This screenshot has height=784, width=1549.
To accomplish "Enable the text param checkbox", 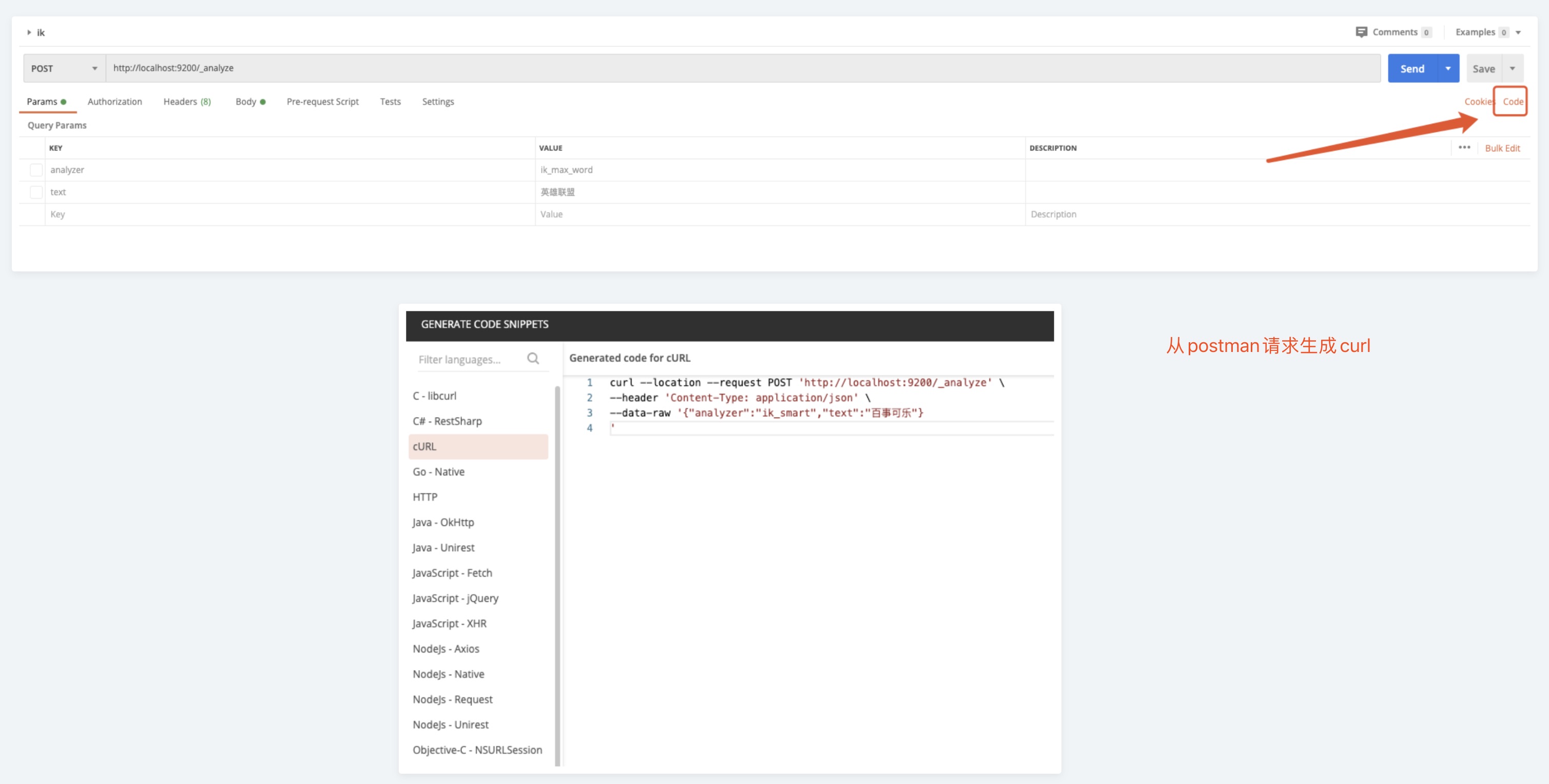I will point(36,192).
